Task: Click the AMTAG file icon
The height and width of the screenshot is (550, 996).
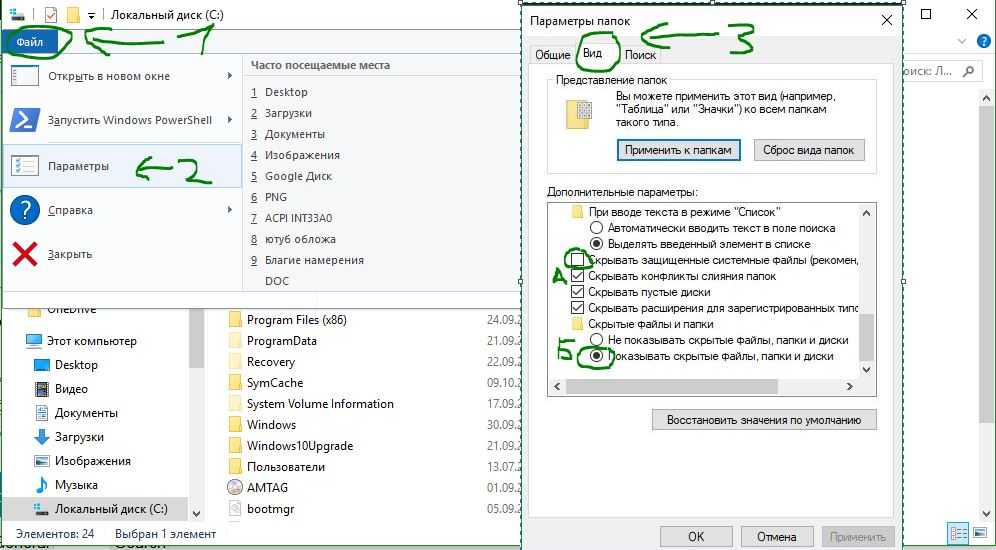Action: click(x=235, y=487)
